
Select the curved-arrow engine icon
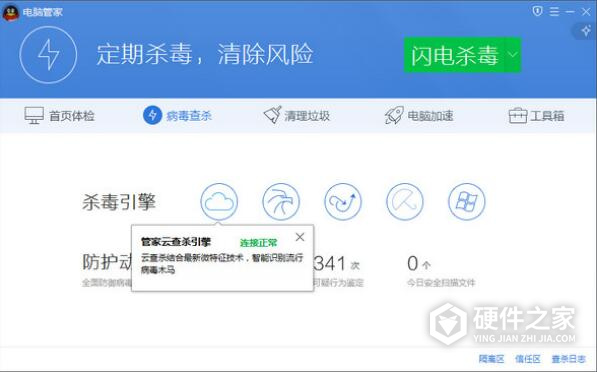click(343, 202)
